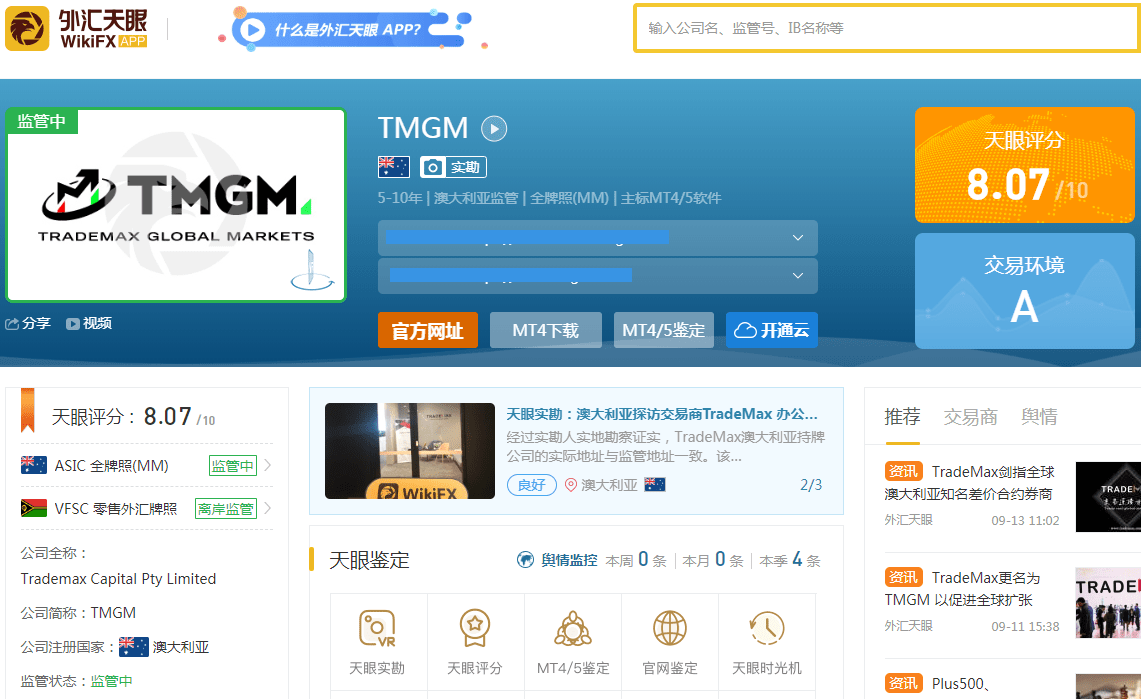This screenshot has height=699, width=1141.
Task: Switch to the 舆情 tab
Action: pos(1039,417)
